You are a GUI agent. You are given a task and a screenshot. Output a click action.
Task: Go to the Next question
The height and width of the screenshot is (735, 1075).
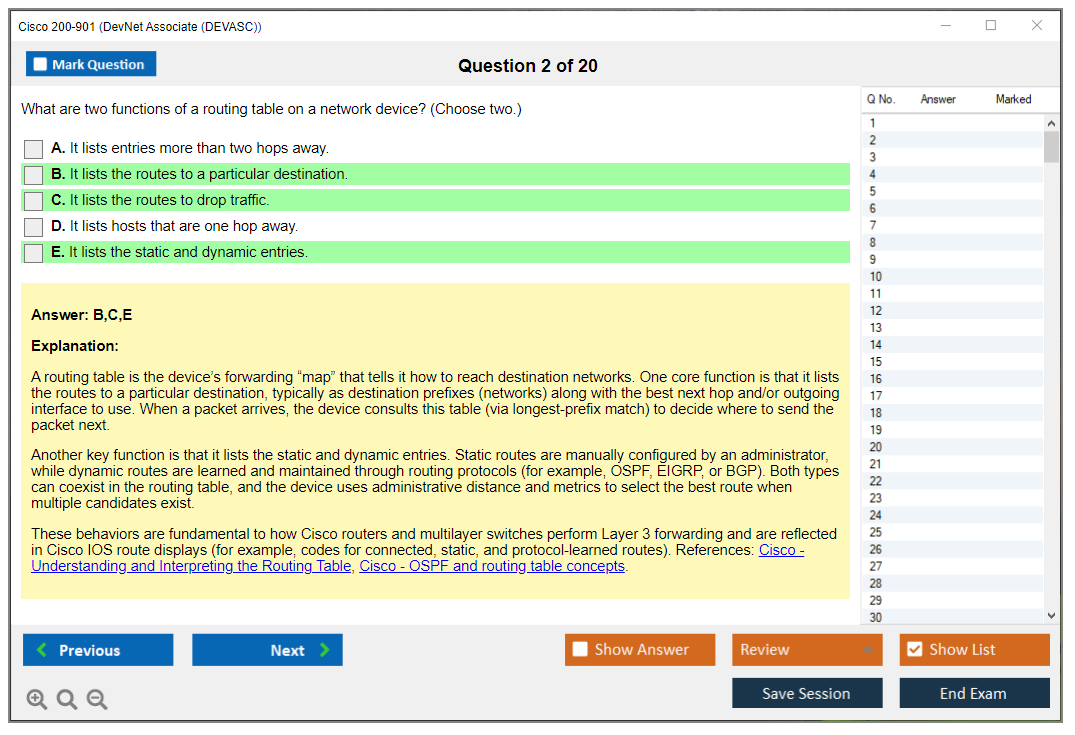(267, 650)
